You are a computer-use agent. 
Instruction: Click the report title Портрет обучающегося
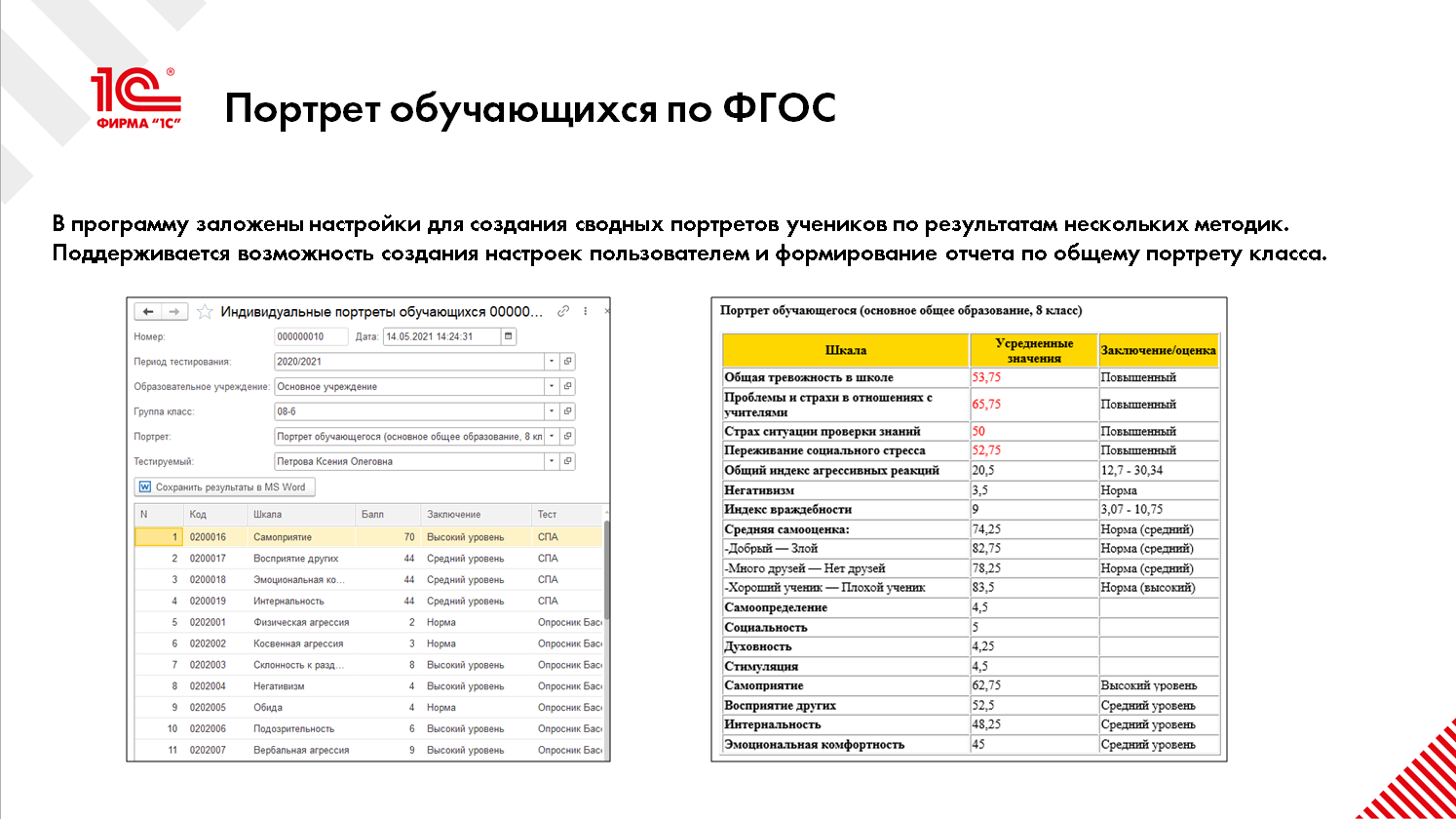[900, 310]
